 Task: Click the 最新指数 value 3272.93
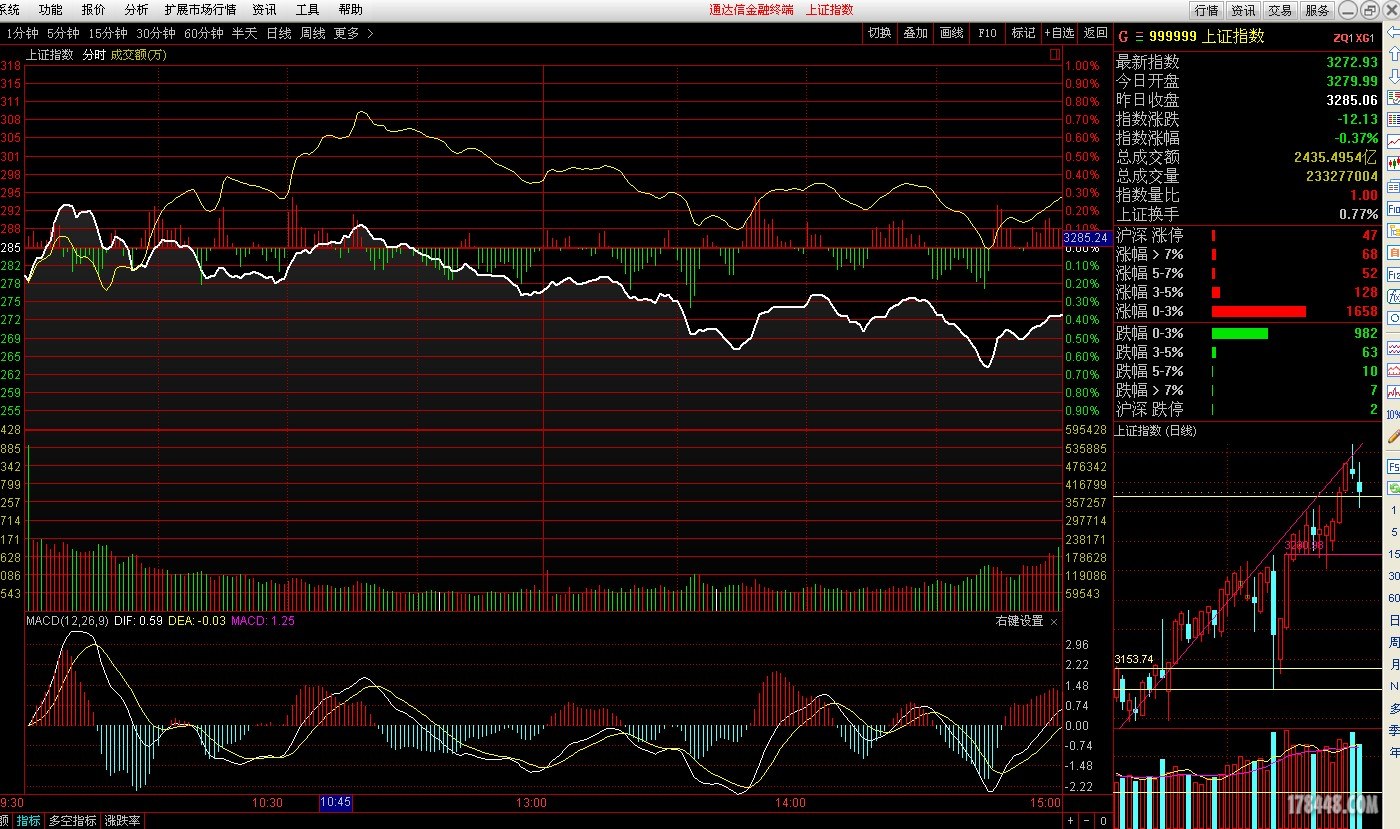(x=1351, y=62)
